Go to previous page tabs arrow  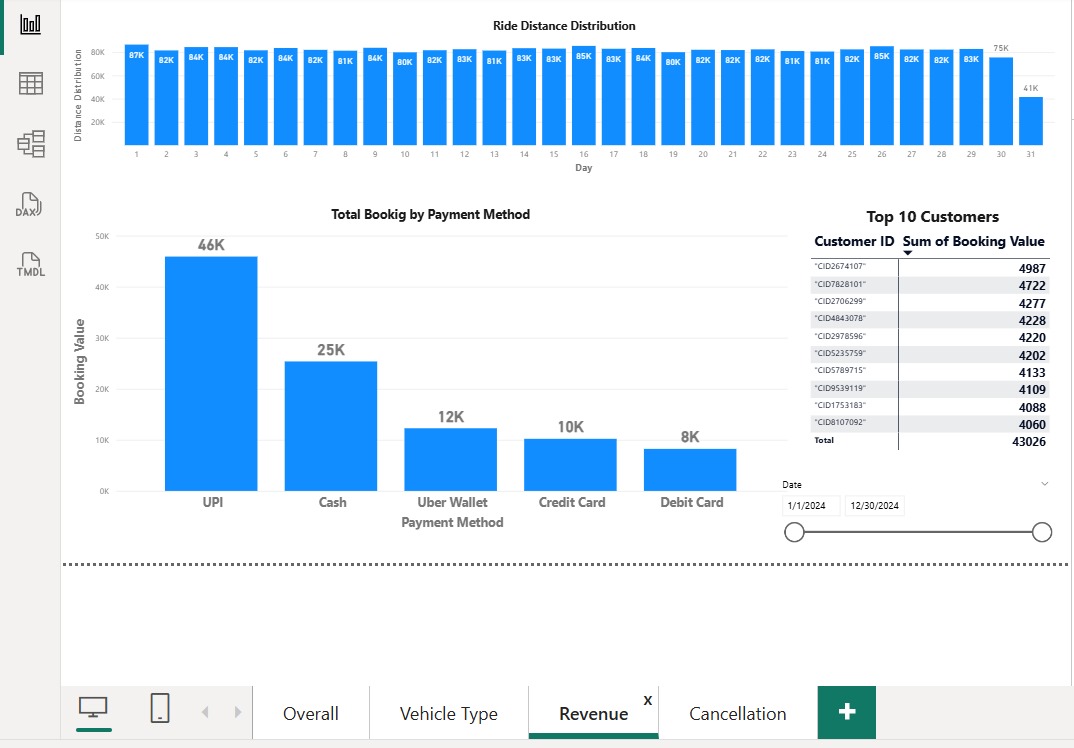pyautogui.click(x=205, y=712)
